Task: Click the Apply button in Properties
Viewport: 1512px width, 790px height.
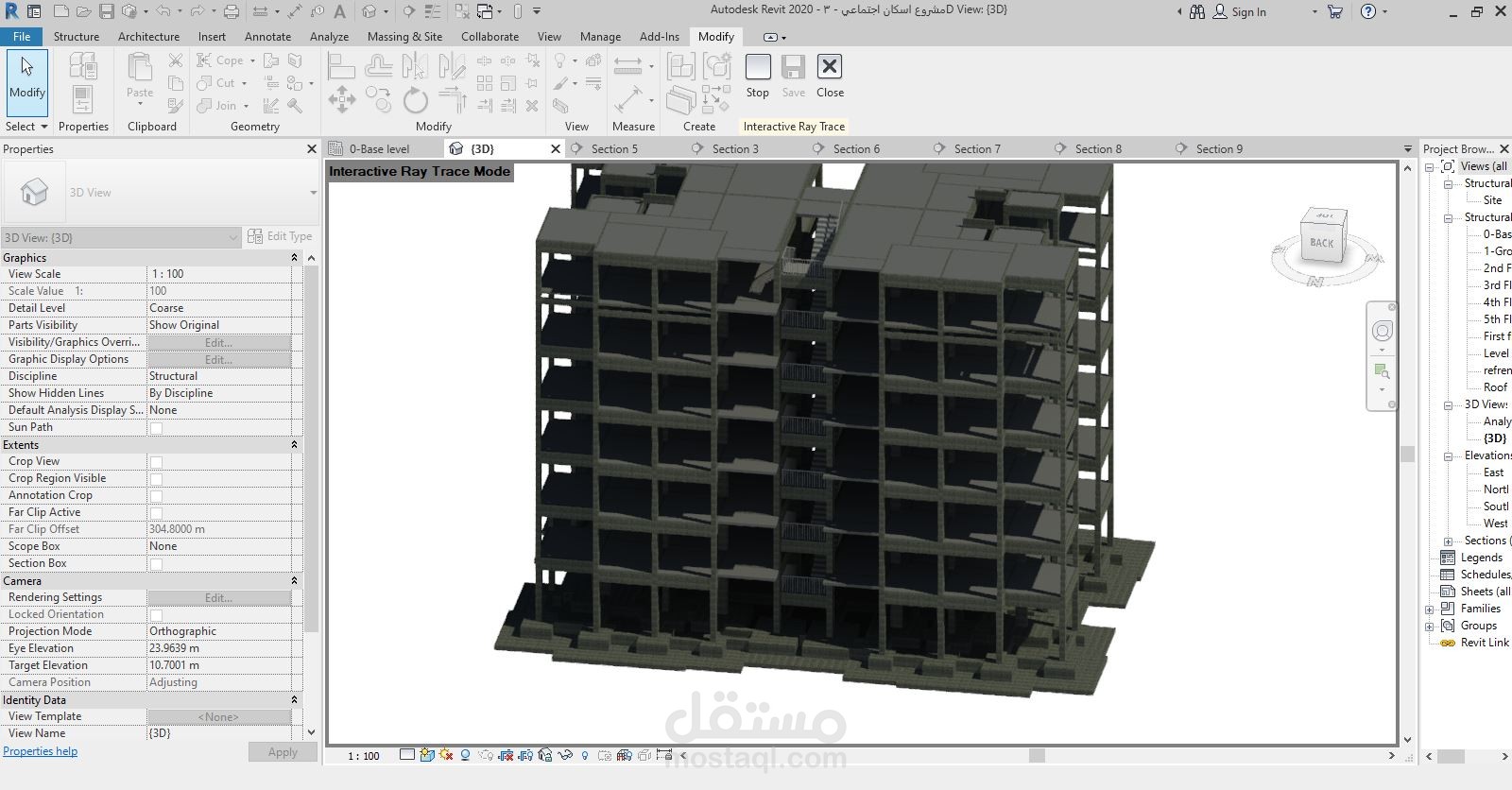Action: pos(283,752)
